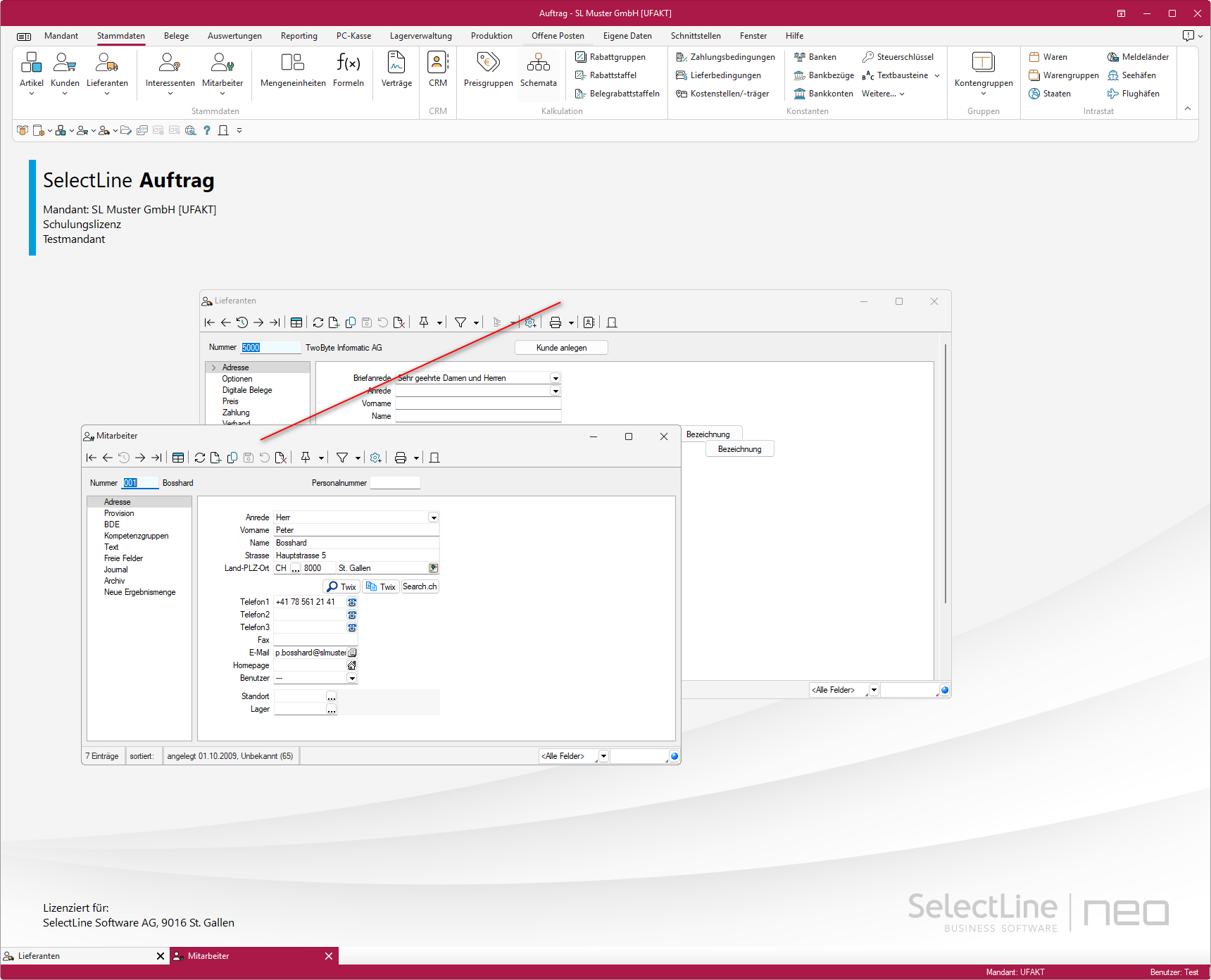Refresh data in Mitarbeiter toolbar

200,458
